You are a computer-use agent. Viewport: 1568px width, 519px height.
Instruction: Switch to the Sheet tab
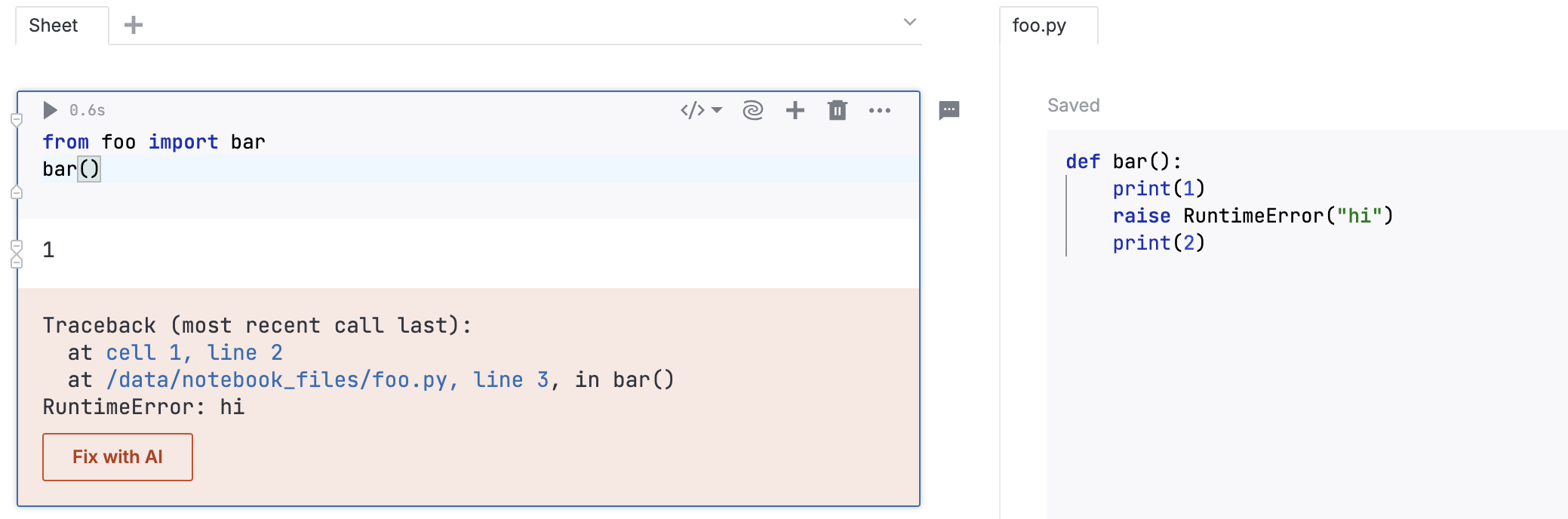pyautogui.click(x=54, y=25)
